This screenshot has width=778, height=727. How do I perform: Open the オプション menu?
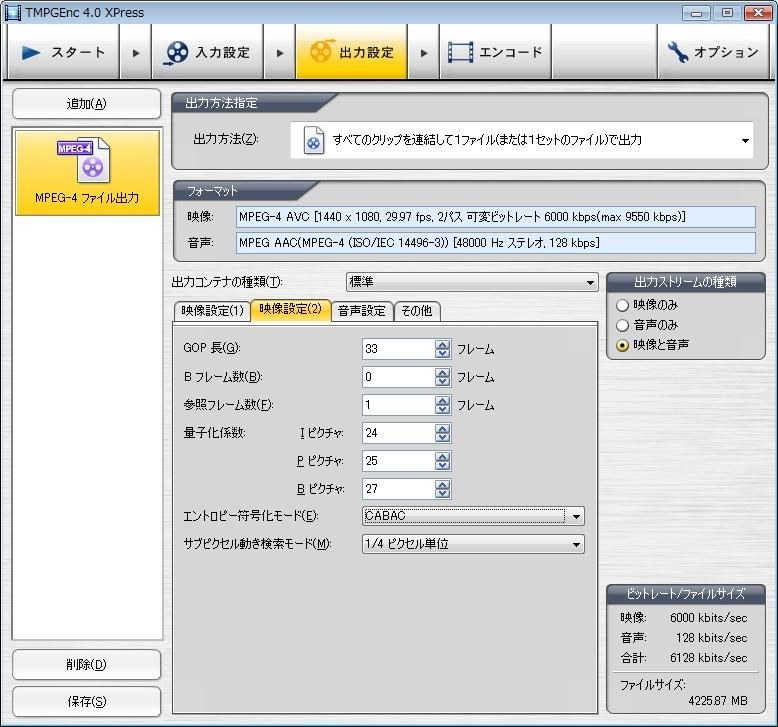click(x=713, y=53)
